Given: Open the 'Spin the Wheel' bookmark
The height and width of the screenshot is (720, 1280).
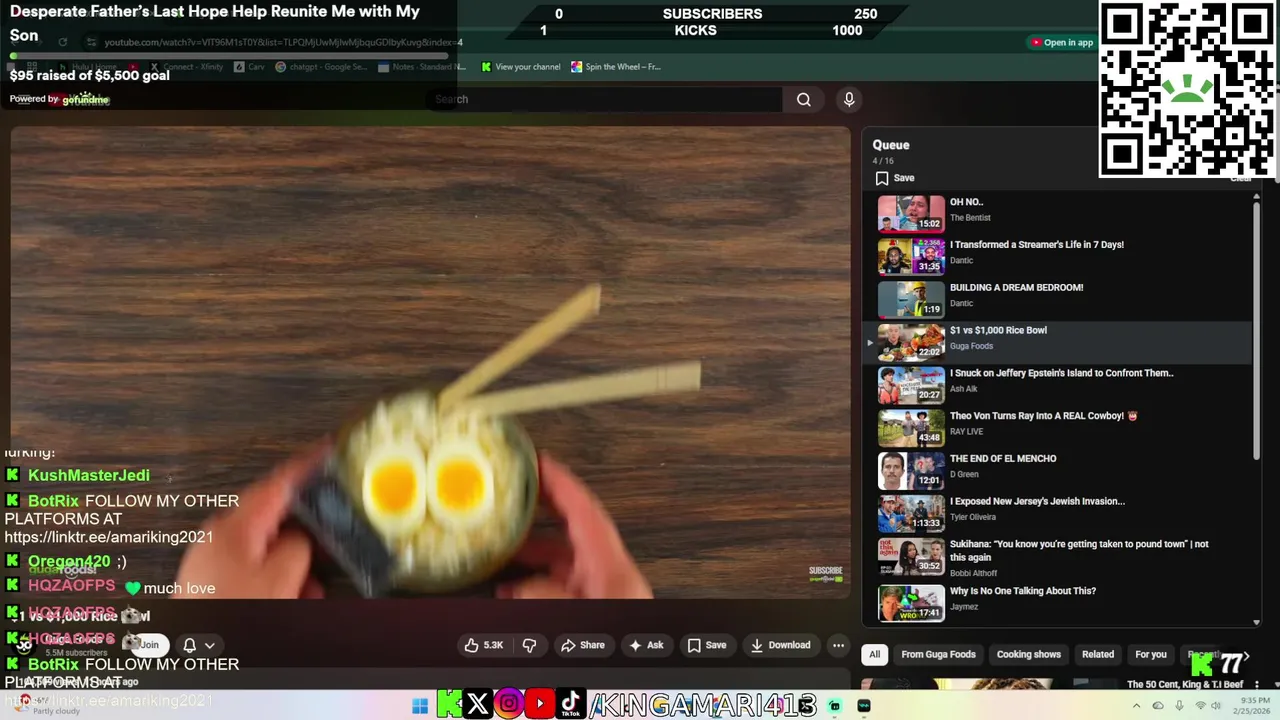Looking at the screenshot, I should [615, 67].
